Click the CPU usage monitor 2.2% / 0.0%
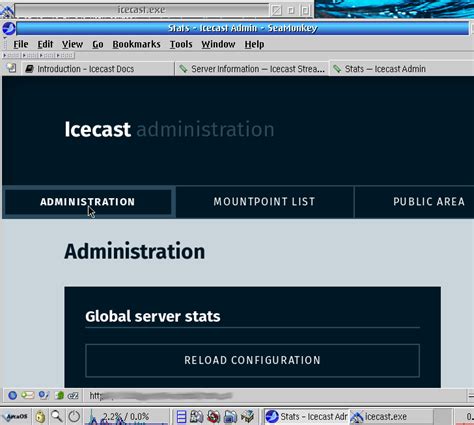The image size is (474, 425). pyautogui.click(x=127, y=417)
